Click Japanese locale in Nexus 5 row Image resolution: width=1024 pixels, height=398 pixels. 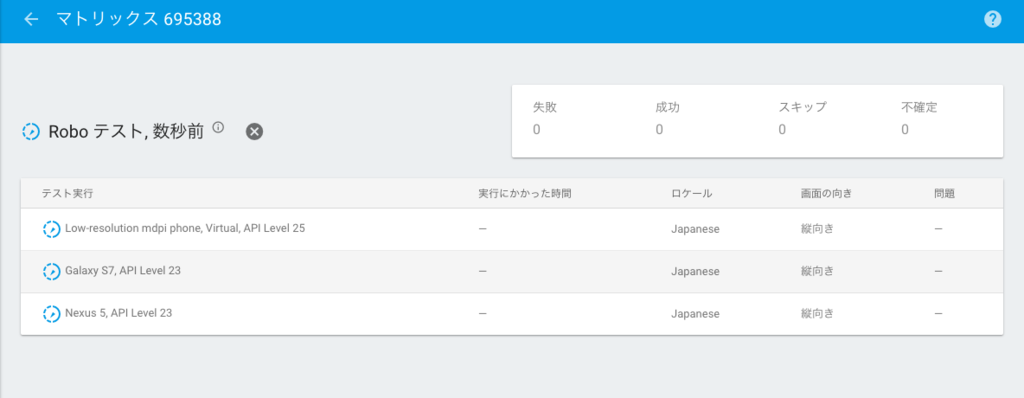696,314
